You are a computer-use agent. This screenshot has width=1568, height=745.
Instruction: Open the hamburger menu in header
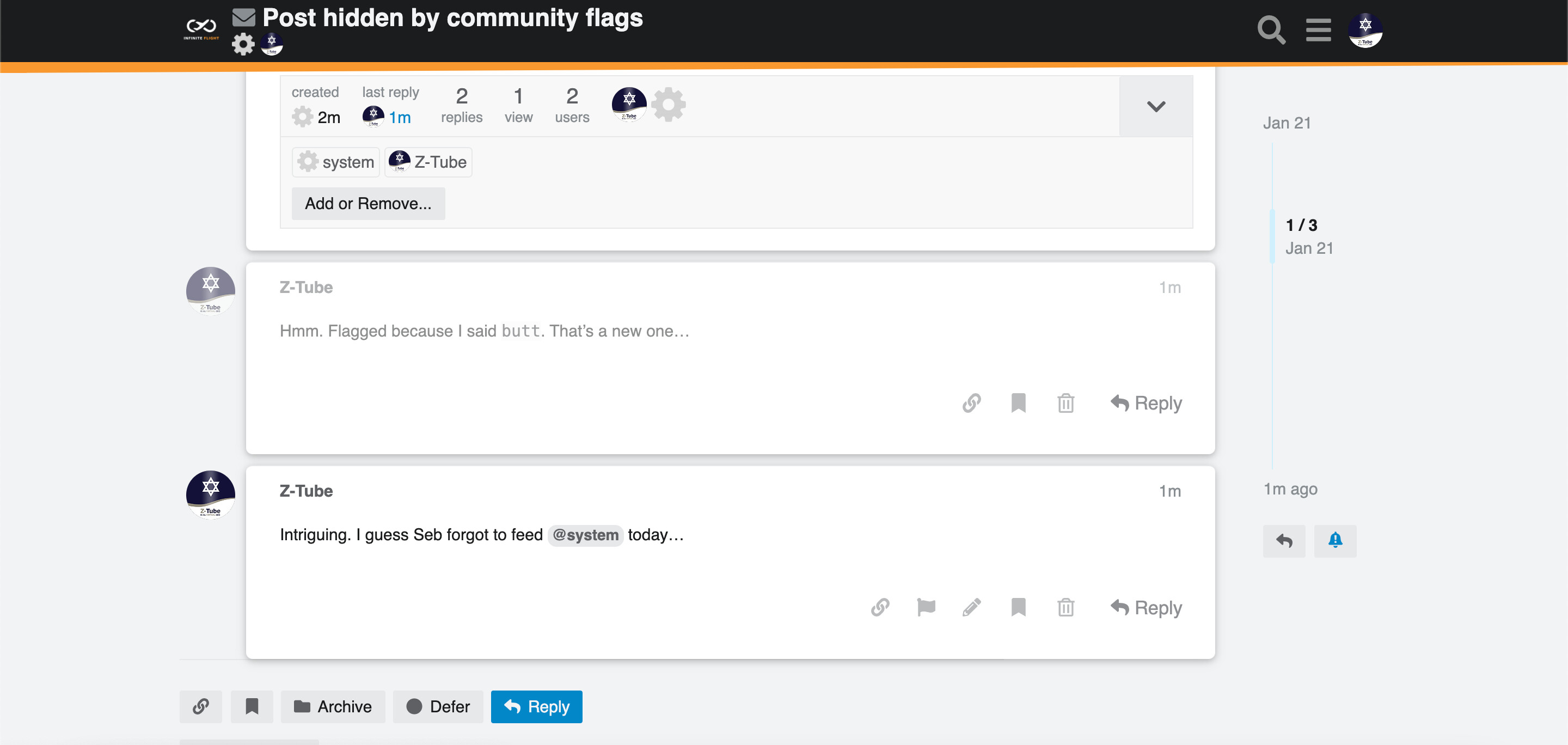pyautogui.click(x=1318, y=30)
